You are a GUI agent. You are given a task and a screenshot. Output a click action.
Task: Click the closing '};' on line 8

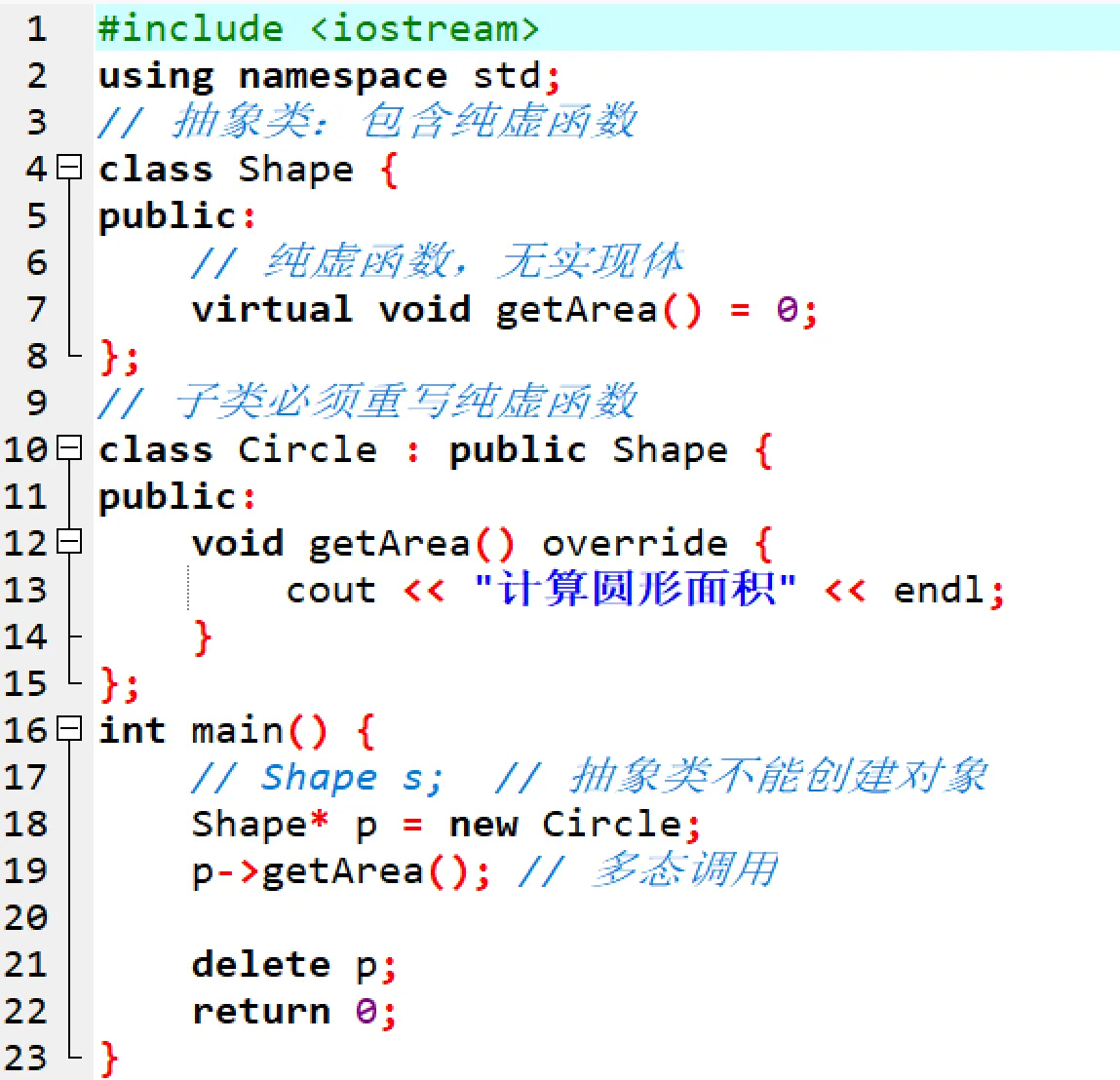119,357
